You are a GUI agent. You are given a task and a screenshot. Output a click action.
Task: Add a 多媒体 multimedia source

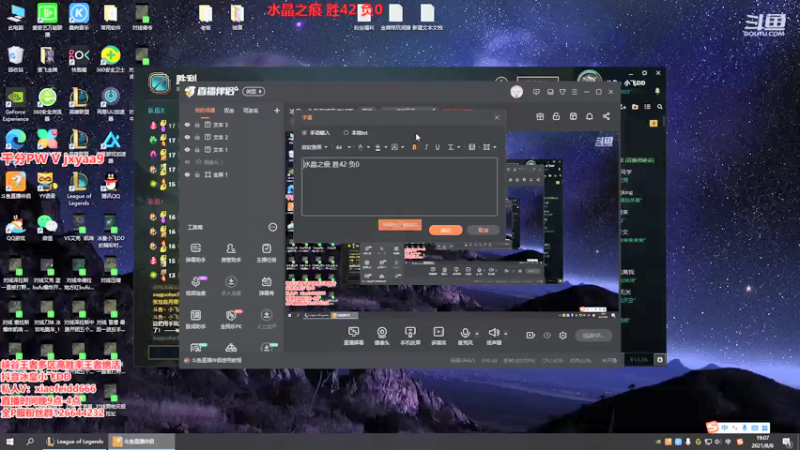pyautogui.click(x=438, y=336)
